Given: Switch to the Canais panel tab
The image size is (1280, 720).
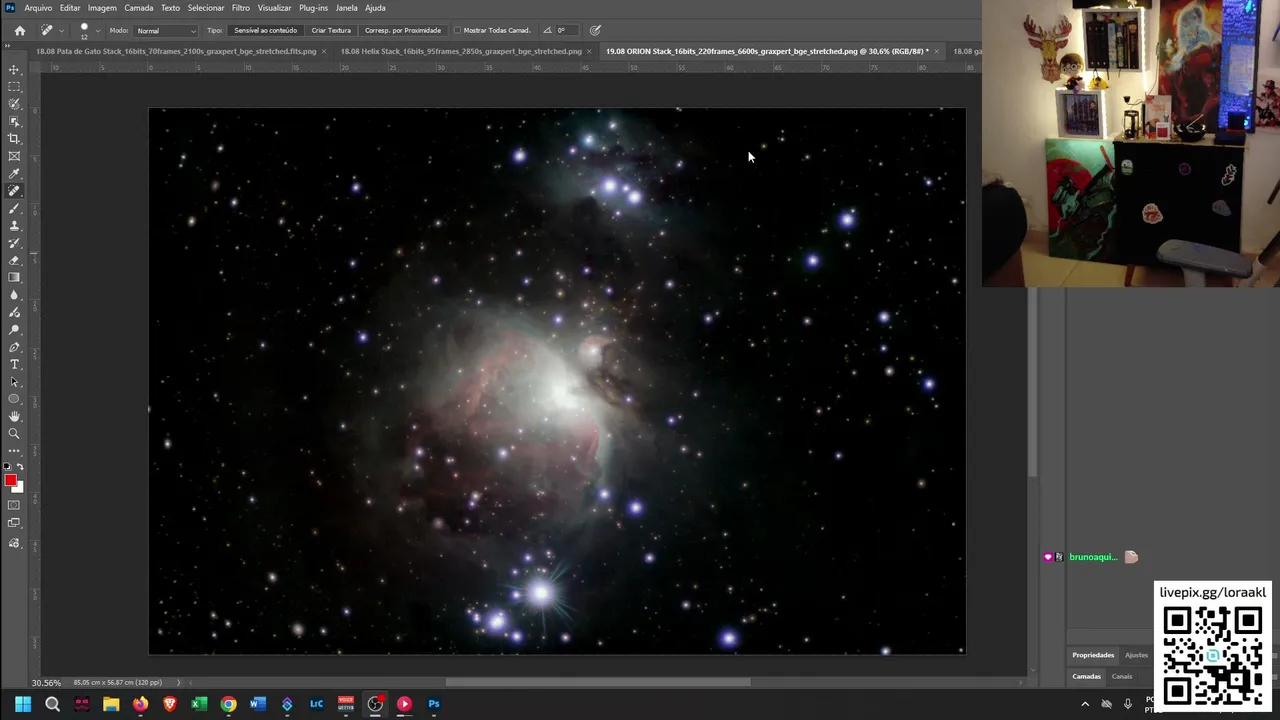Looking at the screenshot, I should click(x=1122, y=676).
